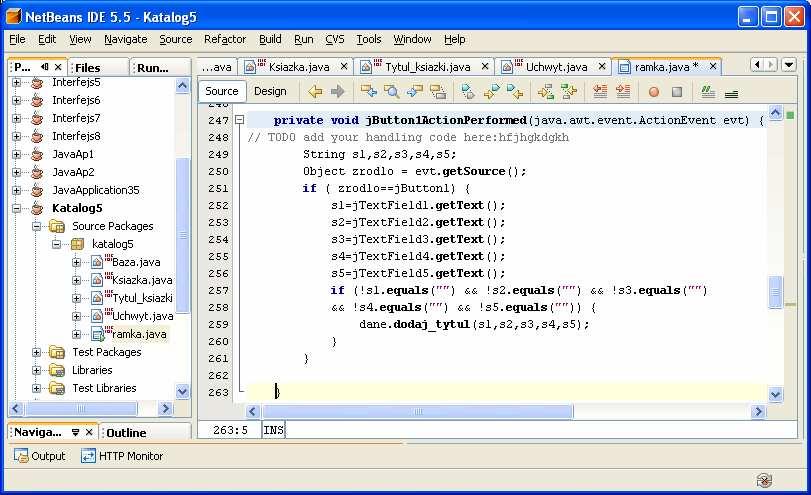Expand the Test Packages node
The image size is (811, 495).
click(x=36, y=352)
